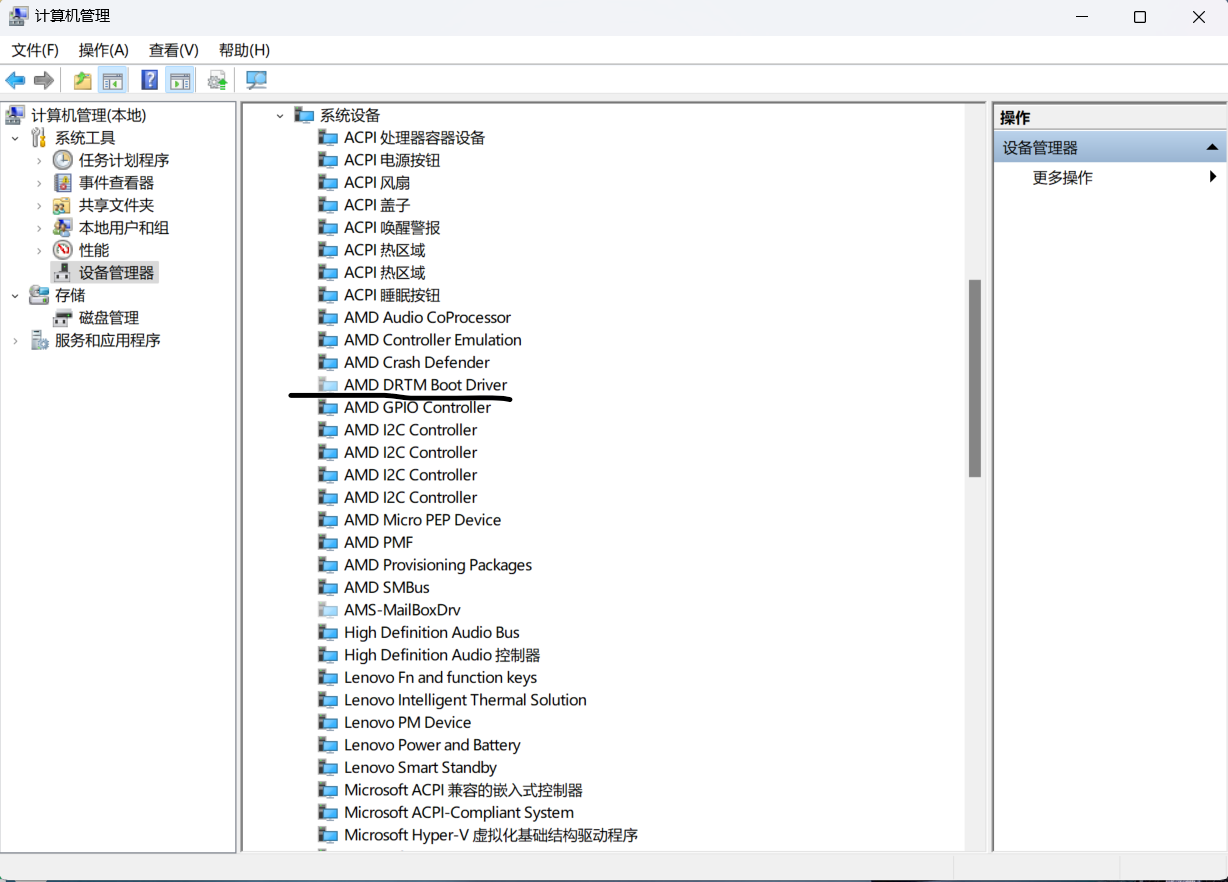Click 更多操作 in the actions pane

tap(1062, 178)
